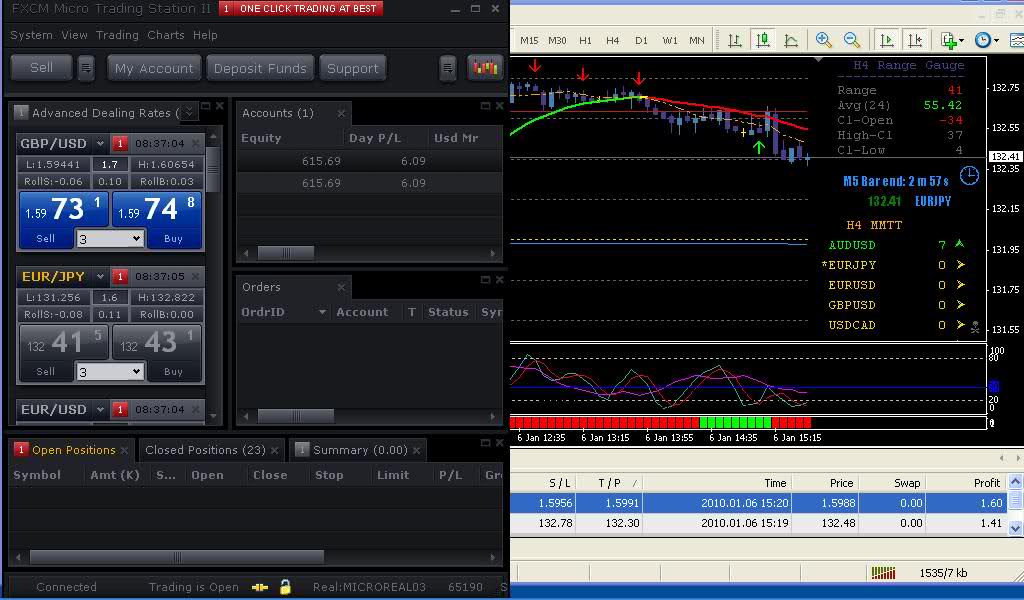Click the bar chart type icon

(x=735, y=40)
